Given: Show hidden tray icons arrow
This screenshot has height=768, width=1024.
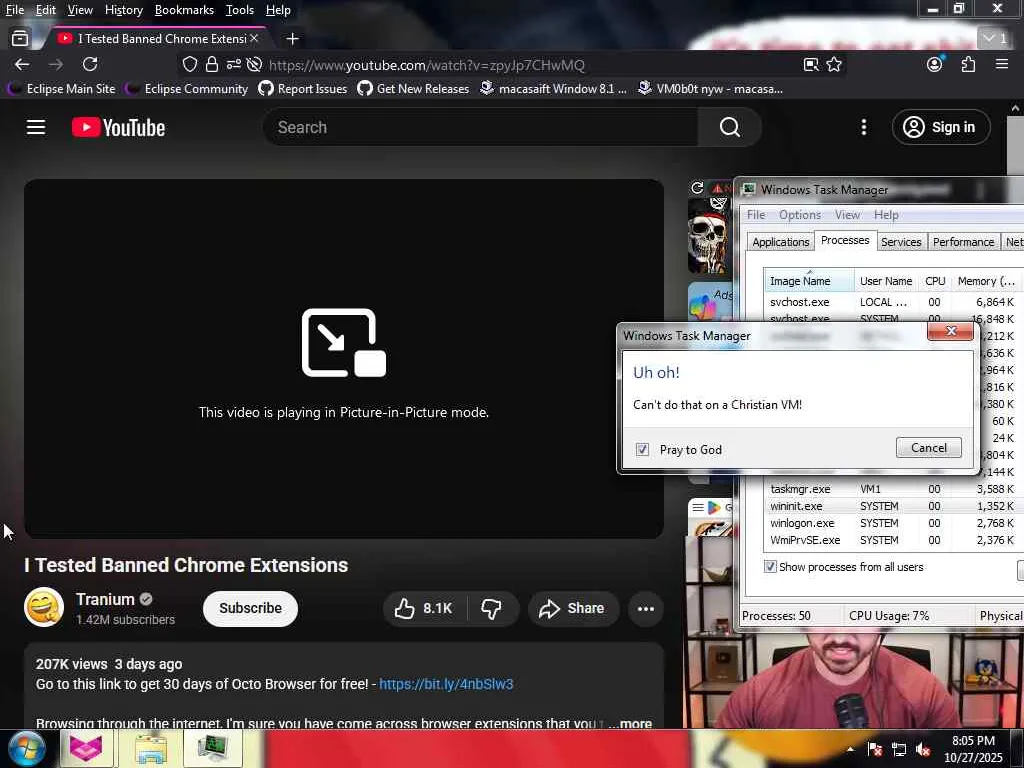Looking at the screenshot, I should [850, 750].
